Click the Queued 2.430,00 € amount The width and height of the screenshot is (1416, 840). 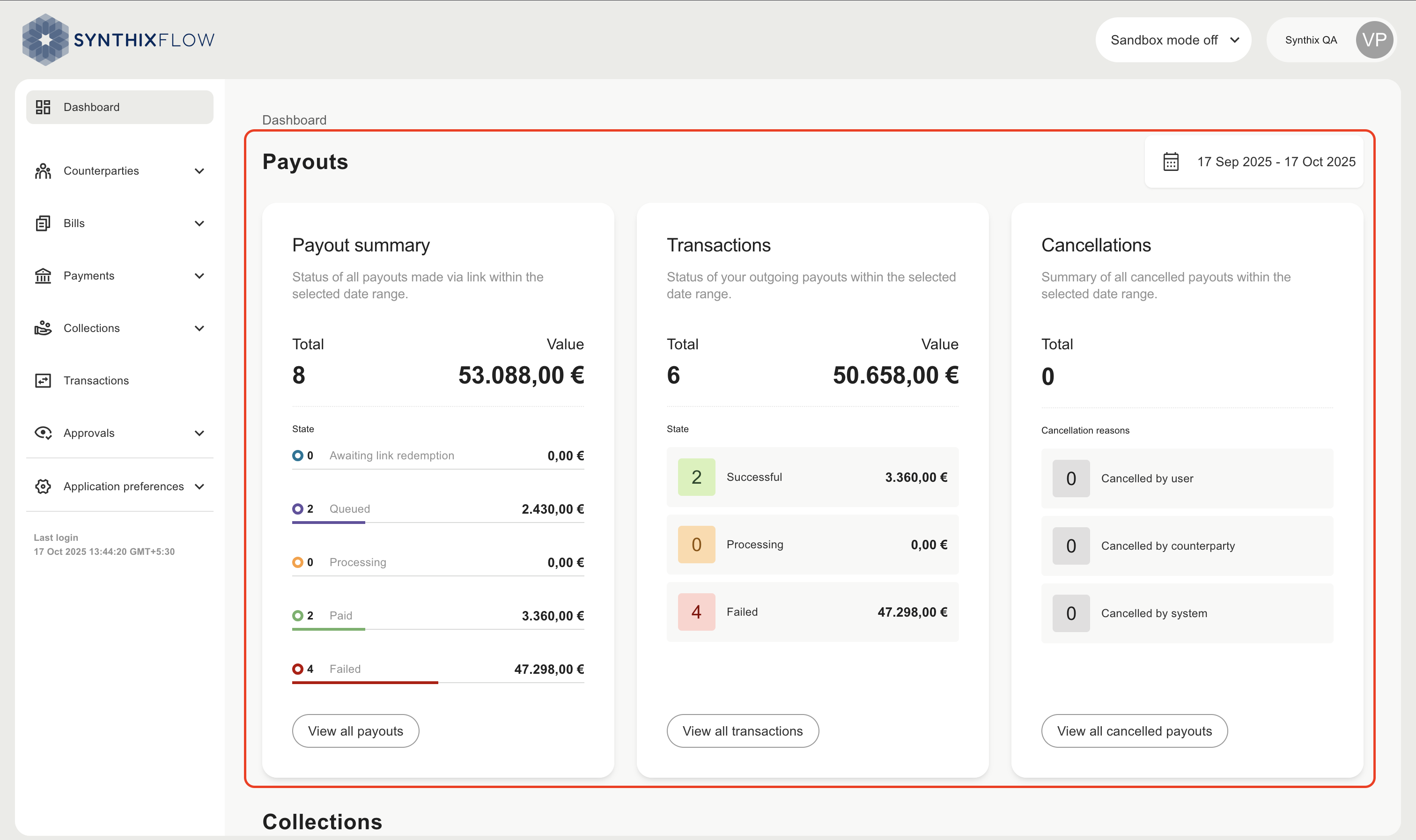(x=553, y=509)
